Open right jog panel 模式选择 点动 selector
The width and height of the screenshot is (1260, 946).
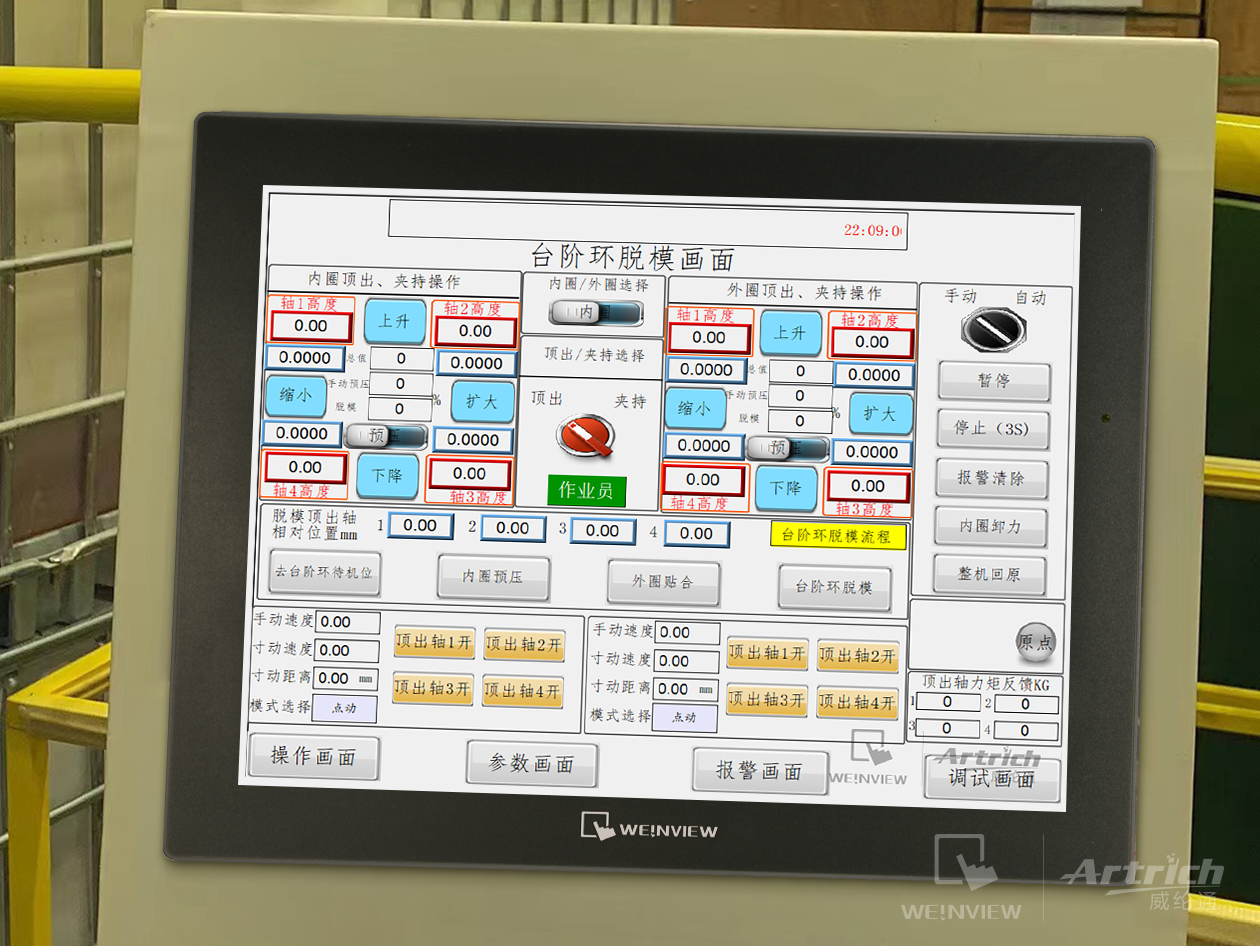(x=684, y=718)
